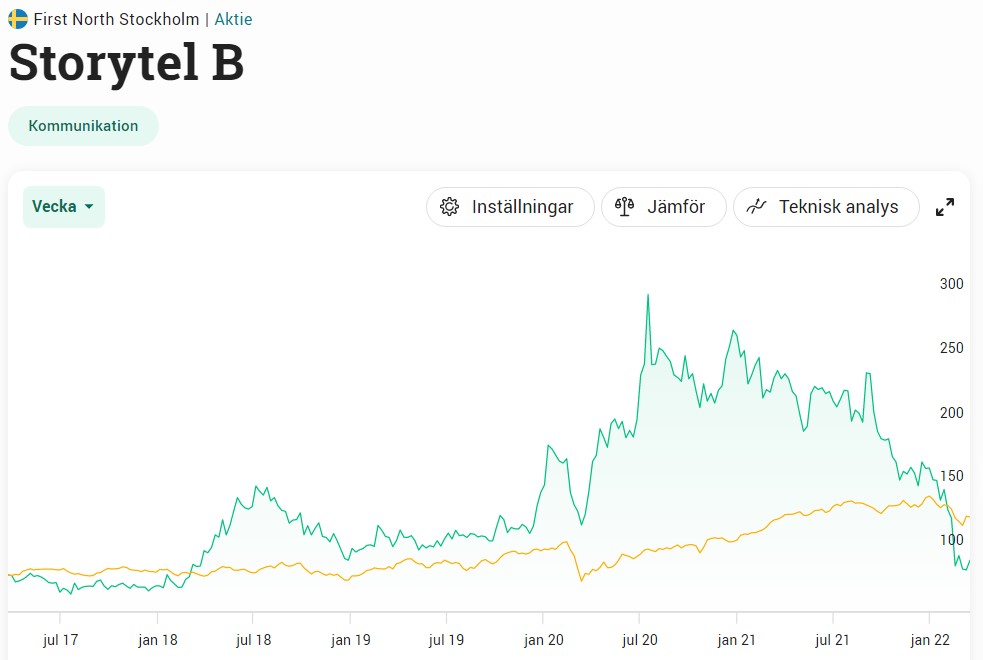Follow the Aktie link
The image size is (983, 660).
click(233, 19)
